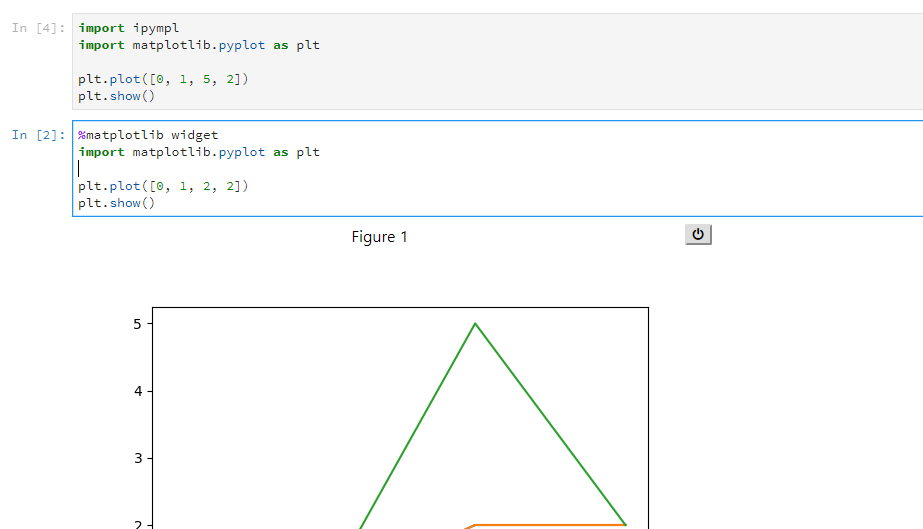The height and width of the screenshot is (529, 923).
Task: Click the matplotlib import line in cell In [4]
Action: (199, 45)
